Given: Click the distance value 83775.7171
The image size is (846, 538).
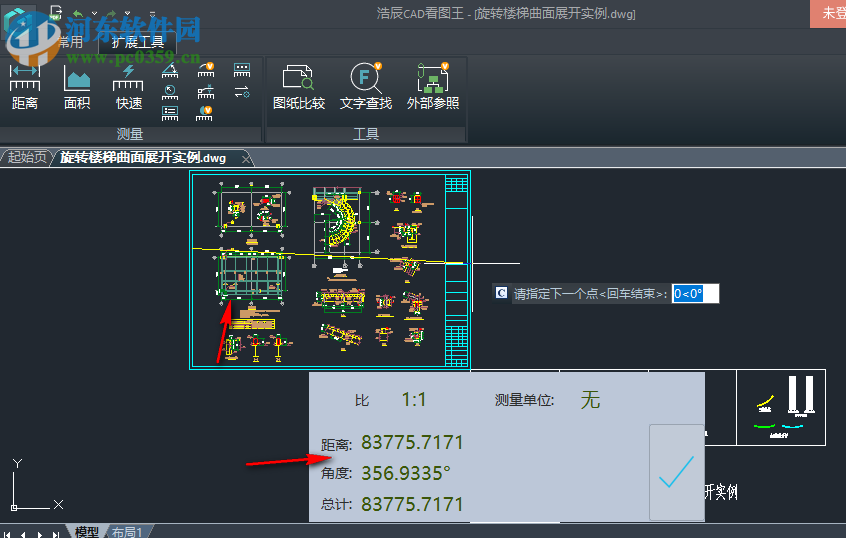Looking at the screenshot, I should (412, 442).
